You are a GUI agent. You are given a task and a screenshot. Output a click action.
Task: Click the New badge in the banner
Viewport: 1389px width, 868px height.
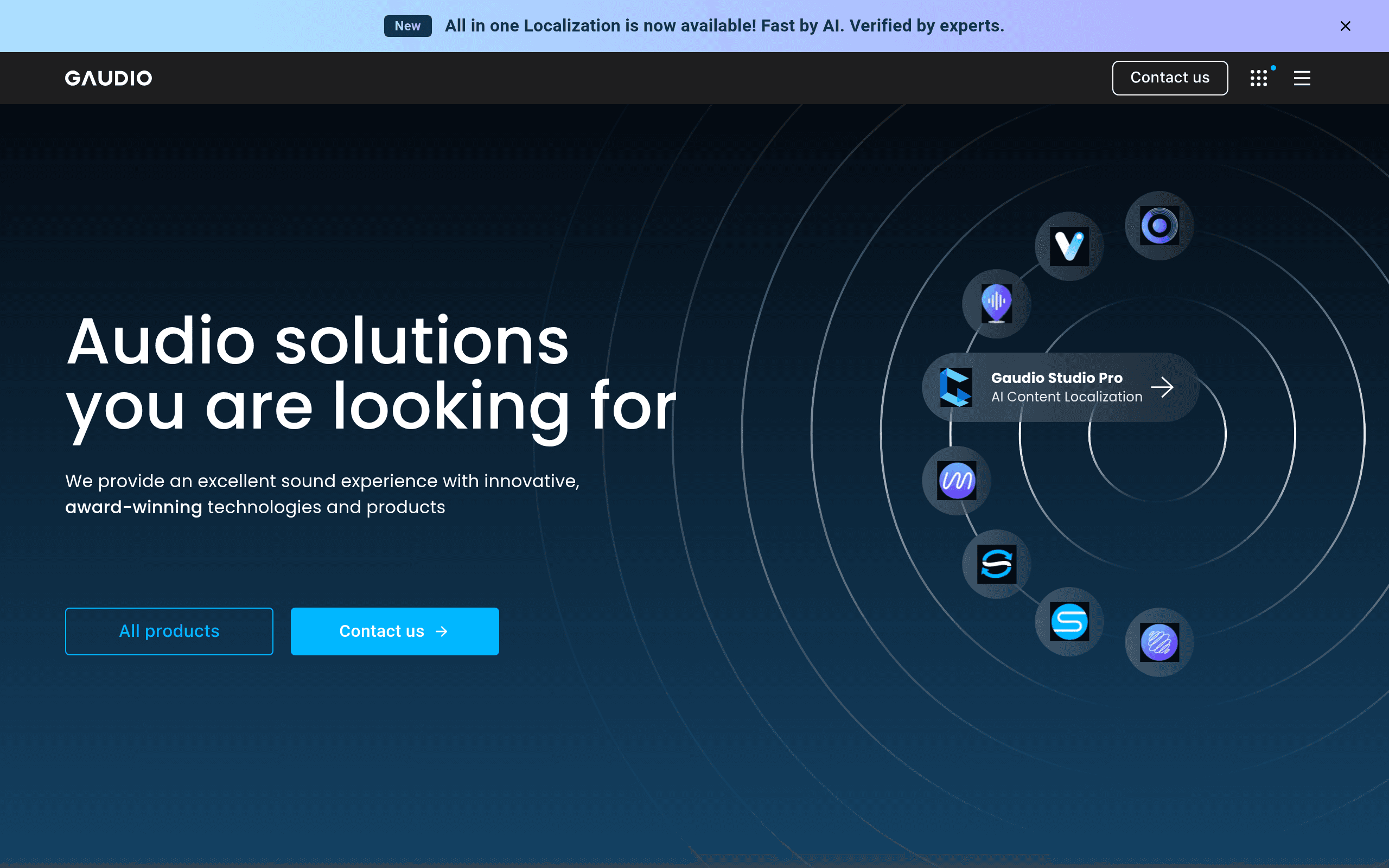click(407, 26)
